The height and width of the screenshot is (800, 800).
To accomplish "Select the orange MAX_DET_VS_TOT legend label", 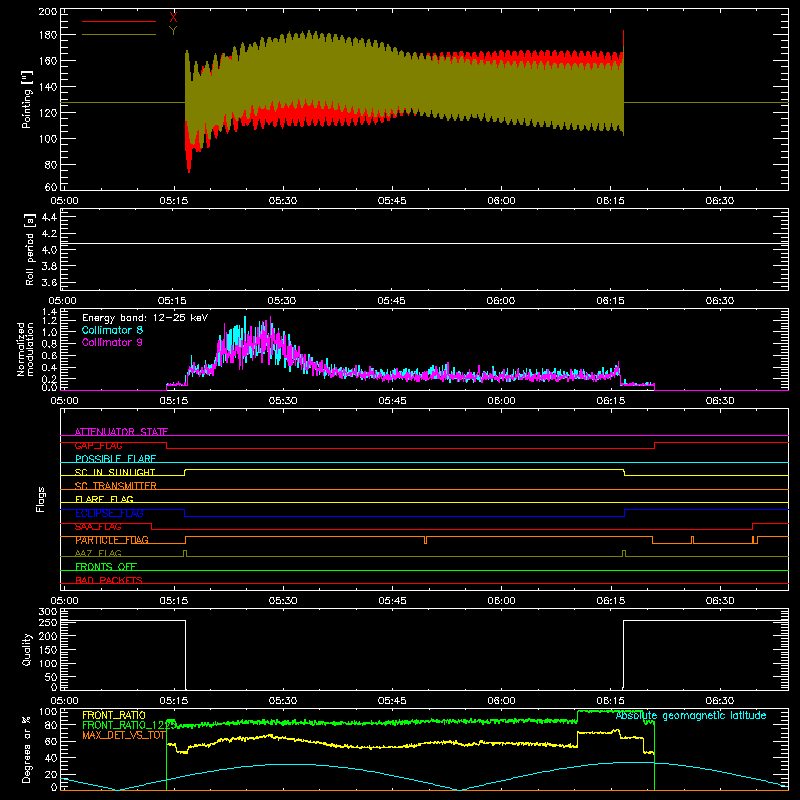I will click(x=124, y=735).
